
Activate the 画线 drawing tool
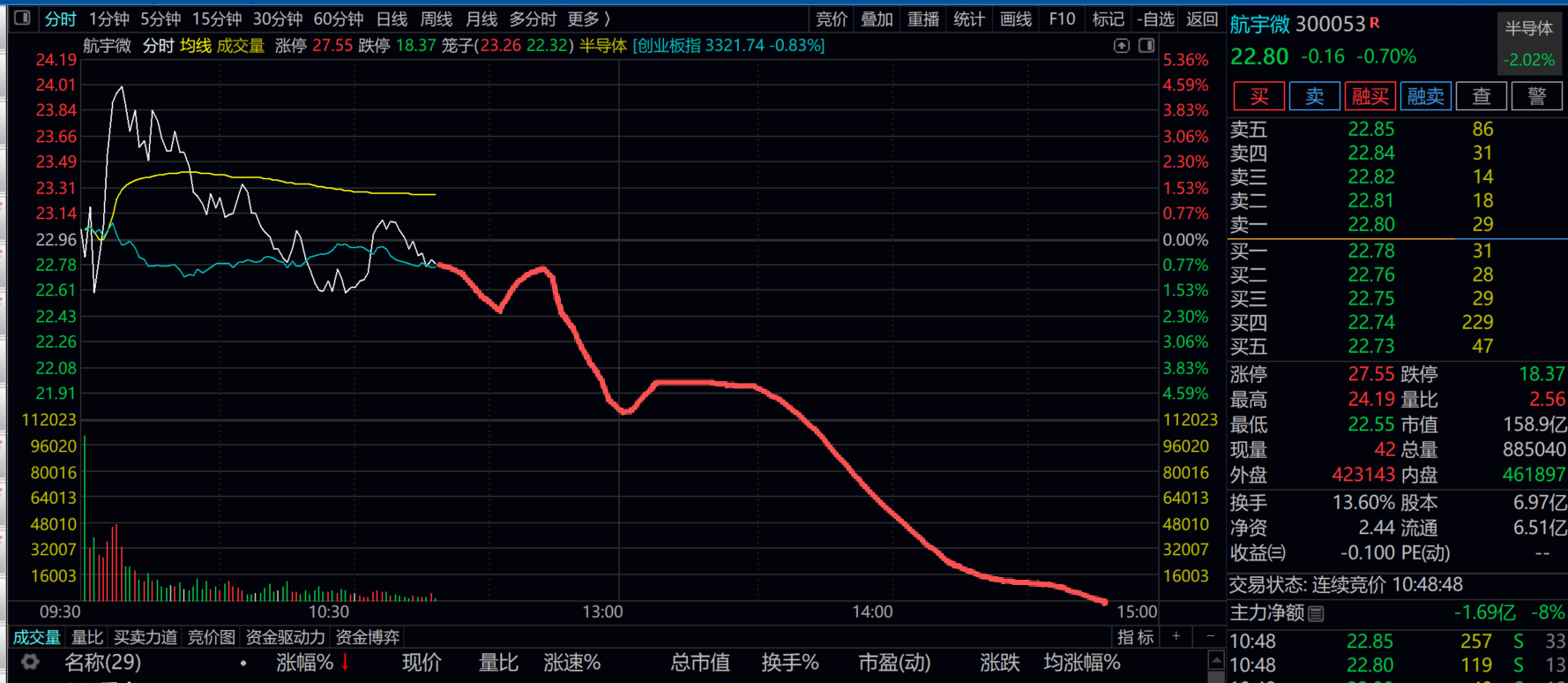[x=1016, y=19]
